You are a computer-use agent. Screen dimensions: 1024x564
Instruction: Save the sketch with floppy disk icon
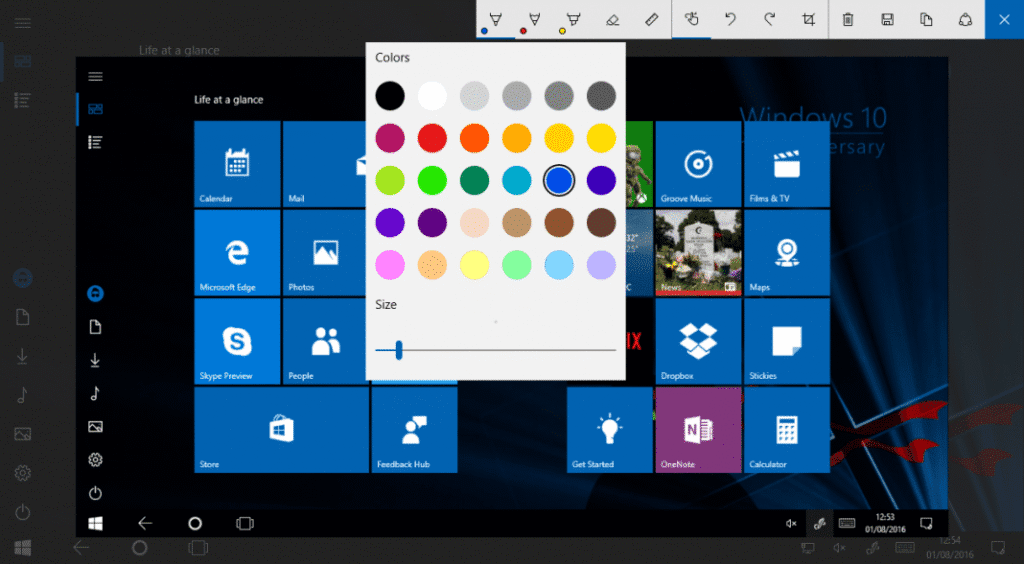click(x=887, y=20)
